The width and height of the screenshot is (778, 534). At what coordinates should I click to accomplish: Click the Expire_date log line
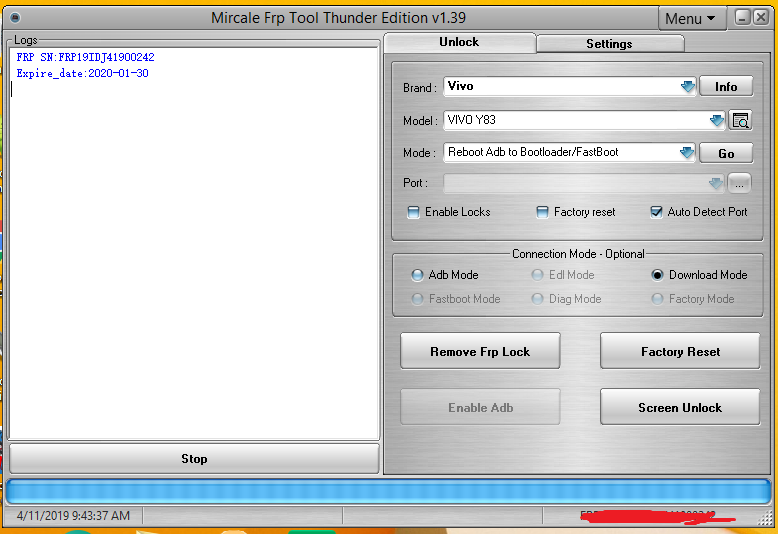[82, 73]
